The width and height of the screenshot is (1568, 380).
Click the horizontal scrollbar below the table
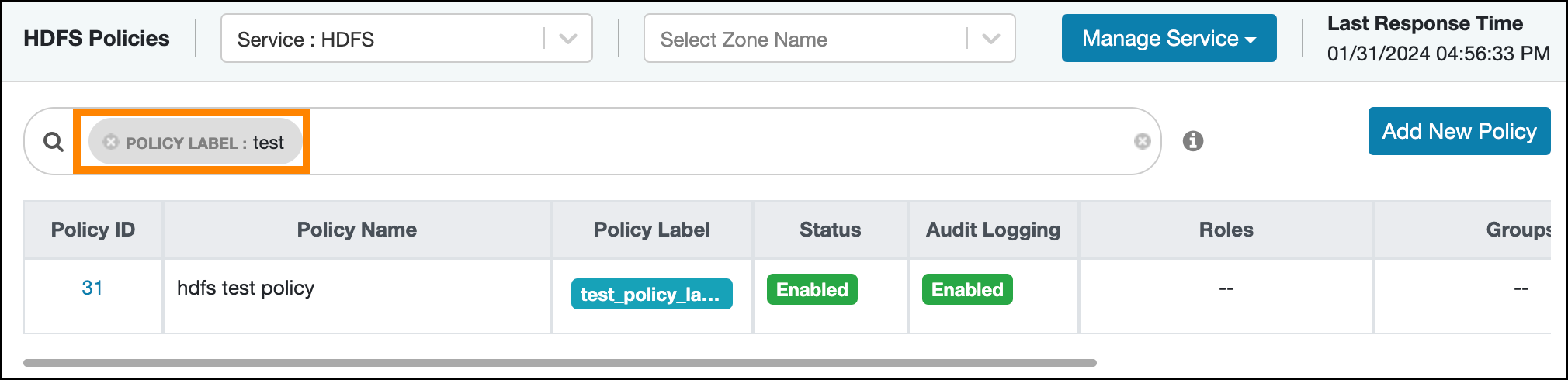click(559, 362)
